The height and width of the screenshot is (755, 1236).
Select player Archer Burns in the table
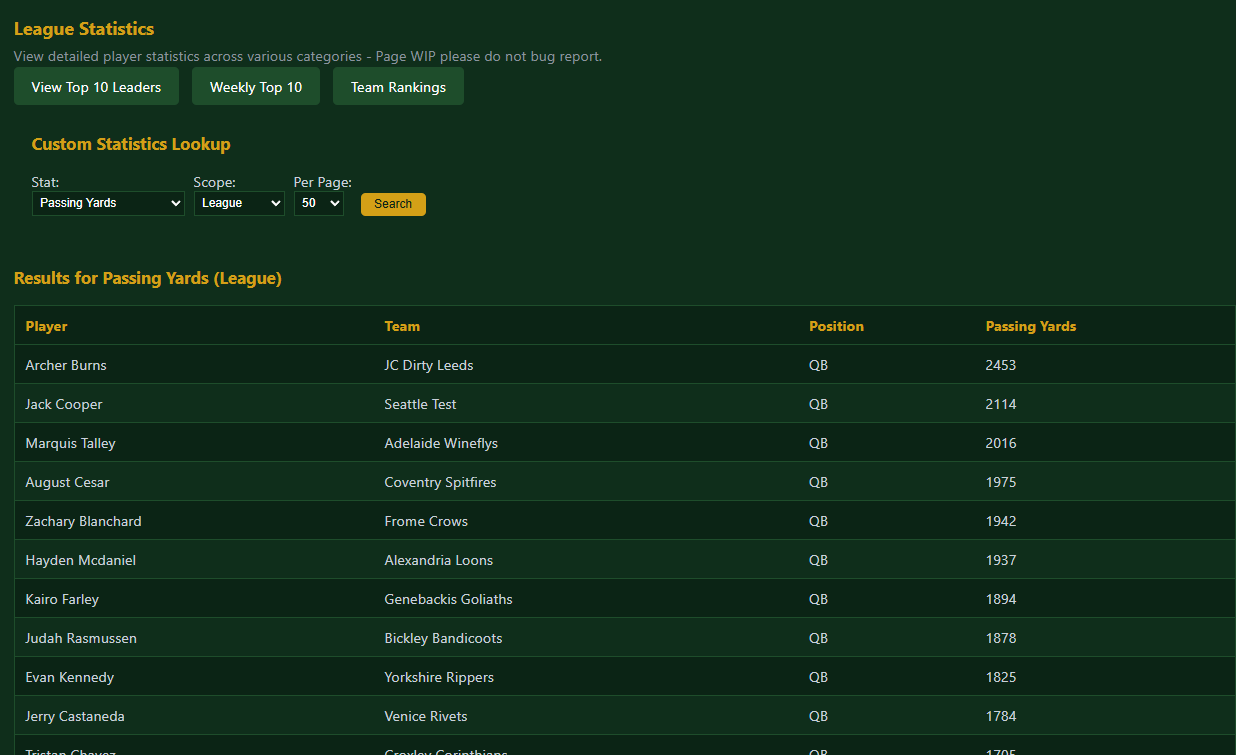[x=66, y=365]
